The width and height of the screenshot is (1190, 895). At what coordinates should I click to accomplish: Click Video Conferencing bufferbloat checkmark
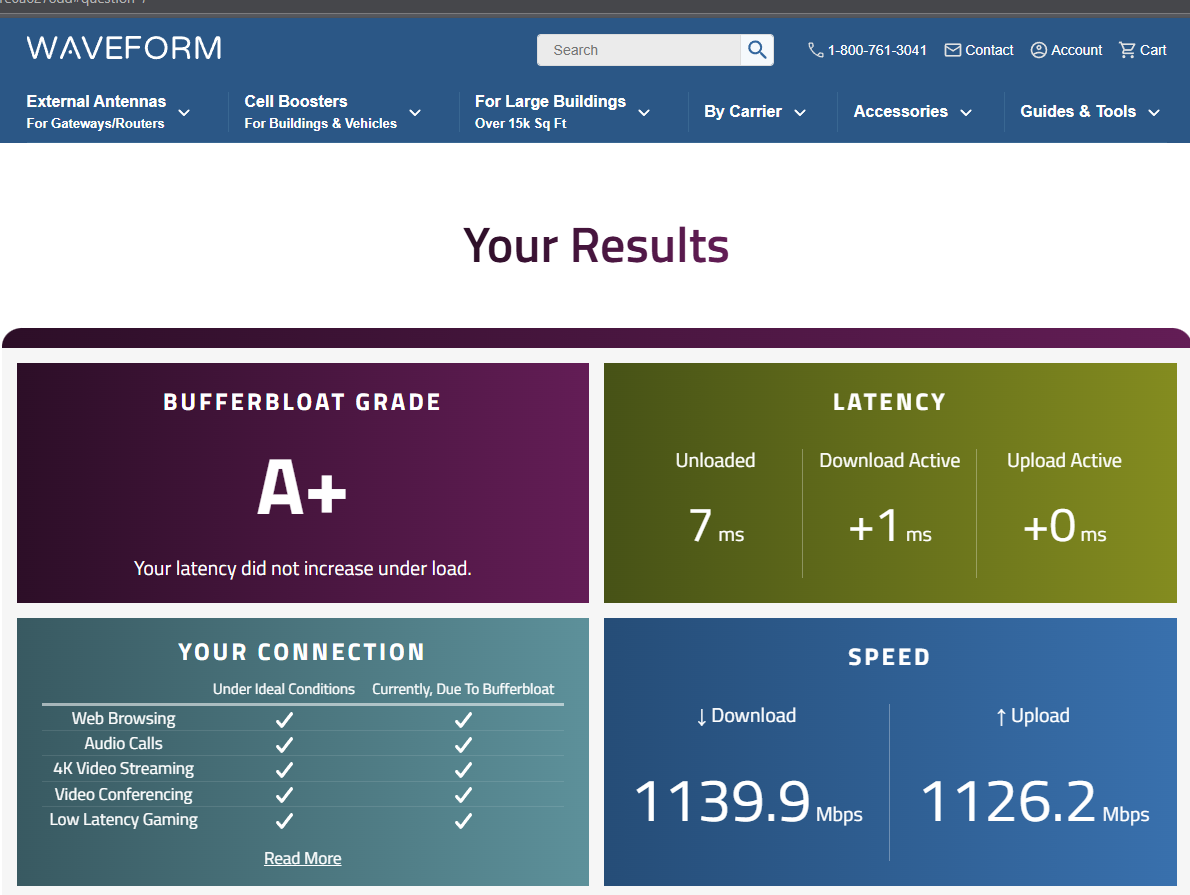463,795
